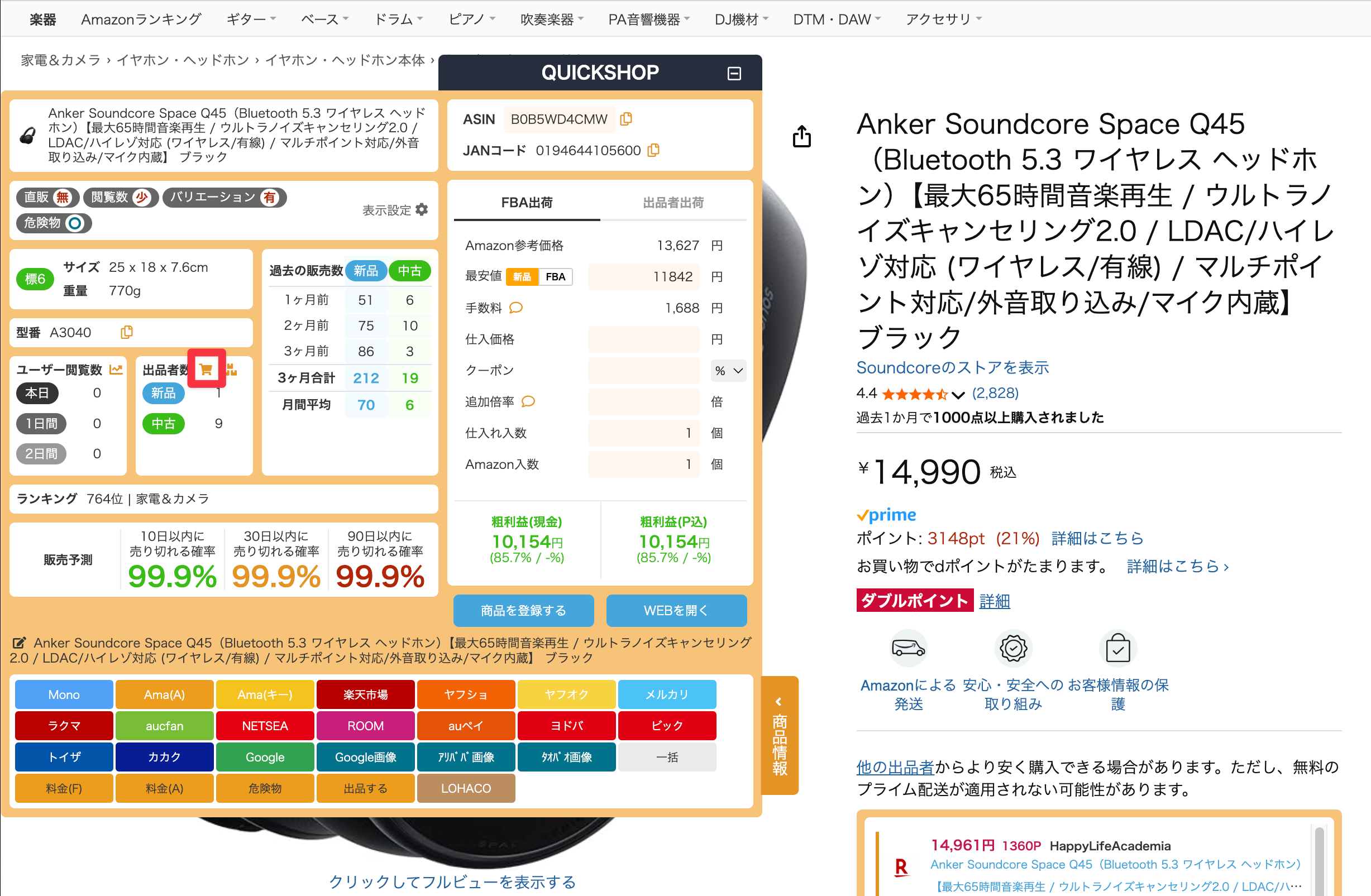Search with aucfan button
Screen dimensions: 1371x896
[x=164, y=726]
